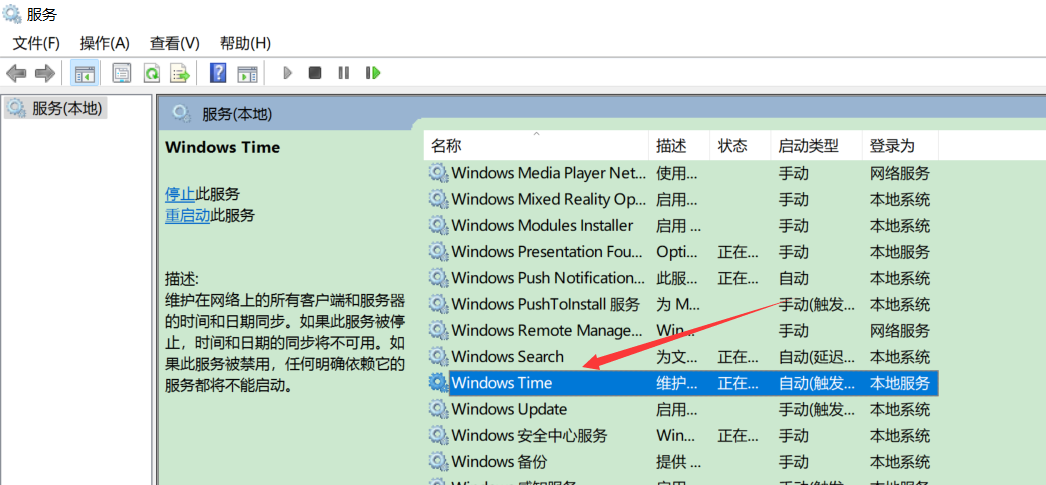Click gear icon beside Windows Update
This screenshot has width=1046, height=485.
click(438, 409)
